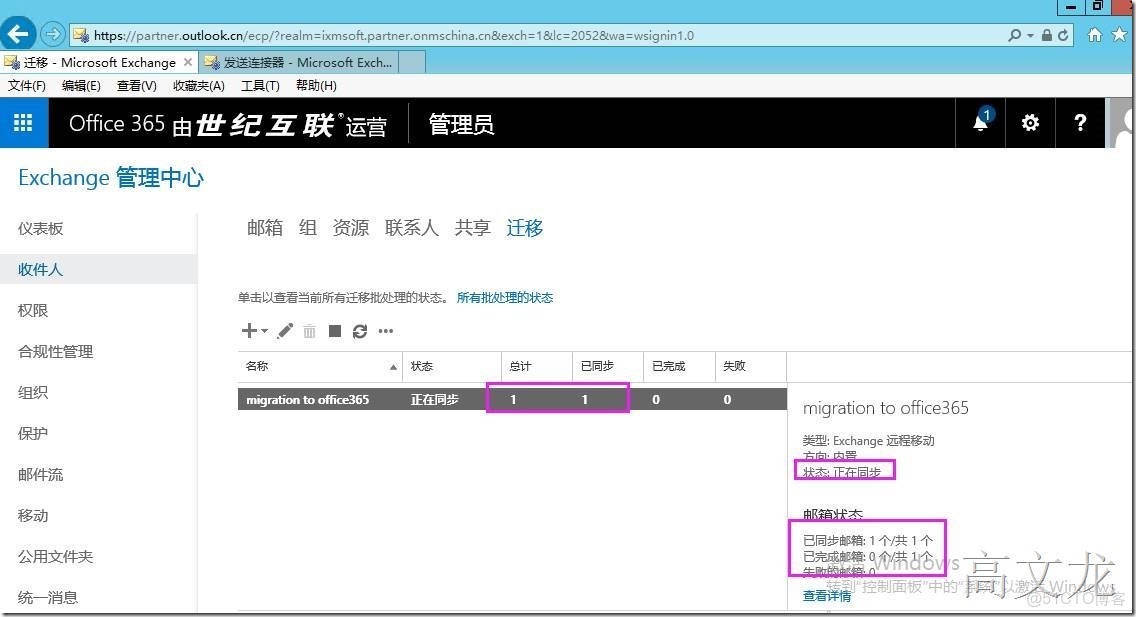Open more options via the ellipsis icon
Viewport: 1136px width, 617px height.
click(386, 331)
